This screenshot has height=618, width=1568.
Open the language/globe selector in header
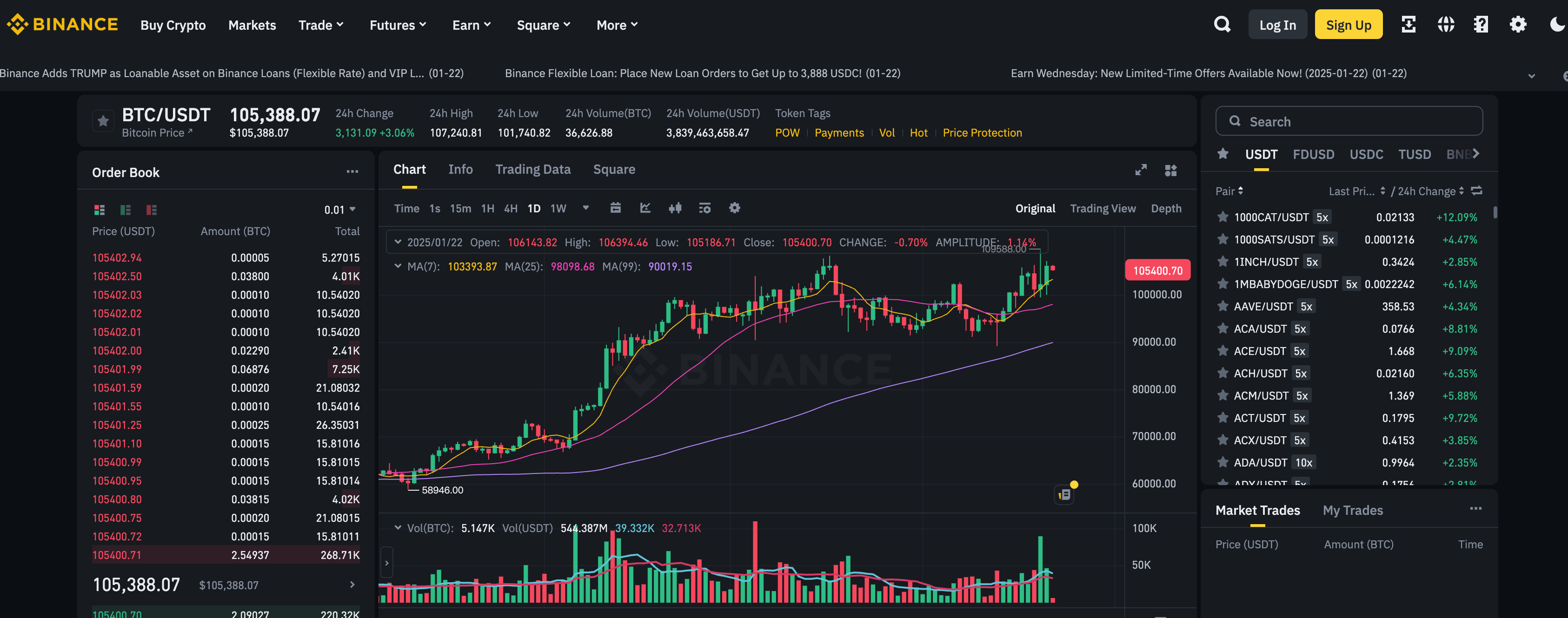1446,24
